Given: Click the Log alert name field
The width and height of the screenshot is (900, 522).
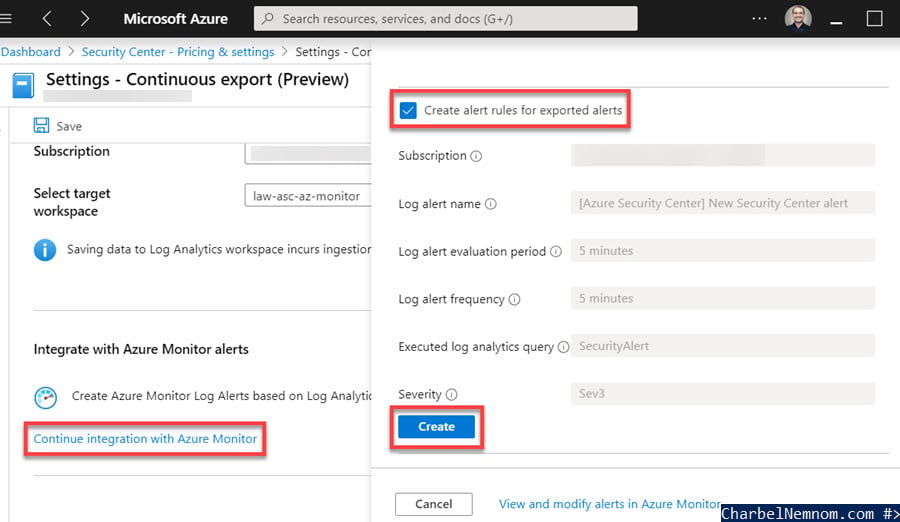Looking at the screenshot, I should coord(723,203).
